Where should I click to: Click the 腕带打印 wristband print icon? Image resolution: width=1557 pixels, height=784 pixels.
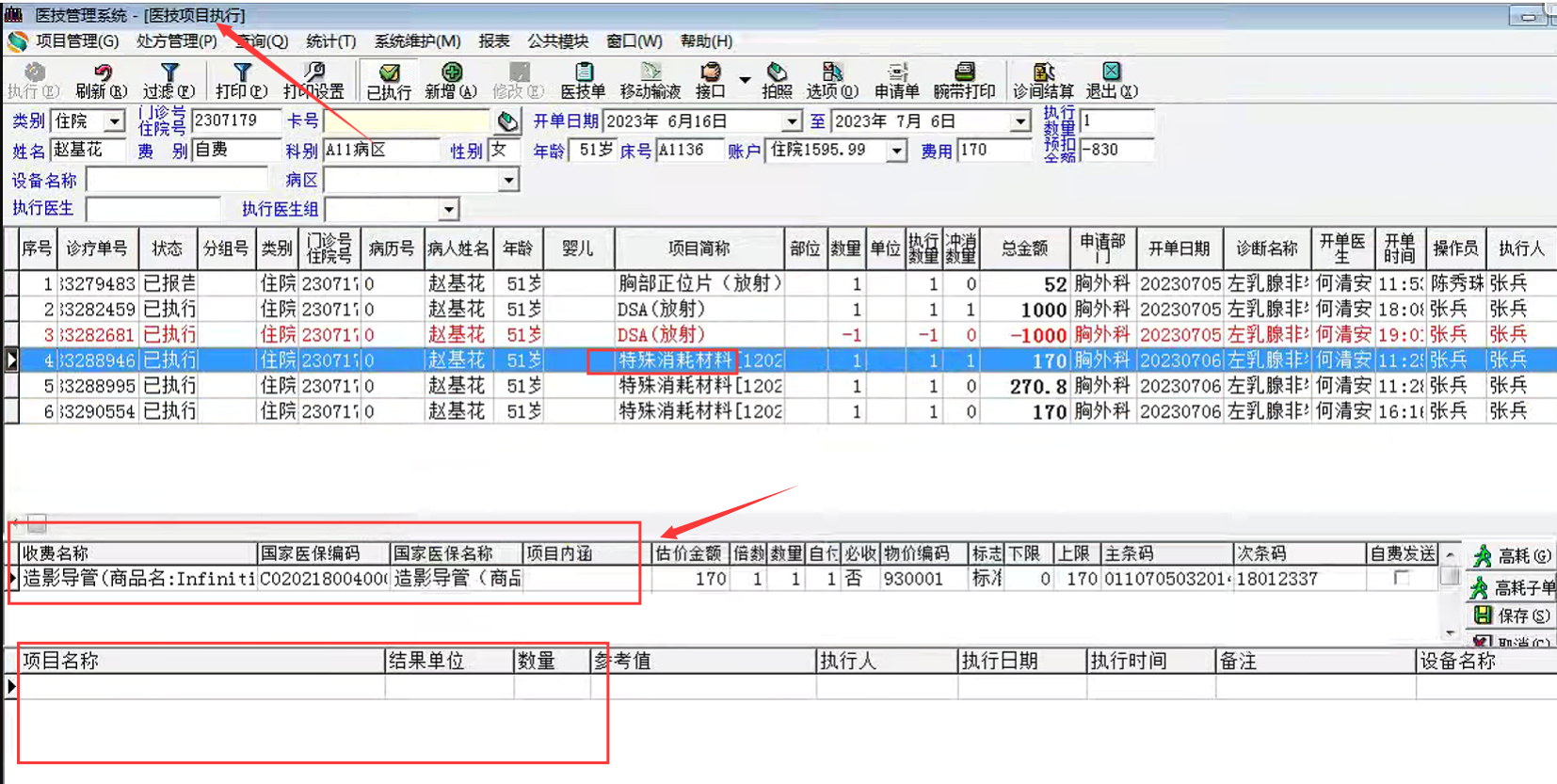[965, 81]
